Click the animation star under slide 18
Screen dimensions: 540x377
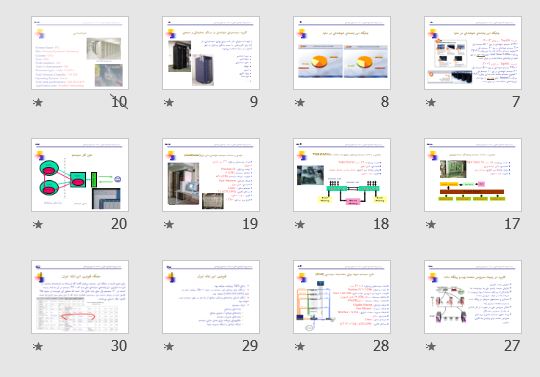coord(300,224)
